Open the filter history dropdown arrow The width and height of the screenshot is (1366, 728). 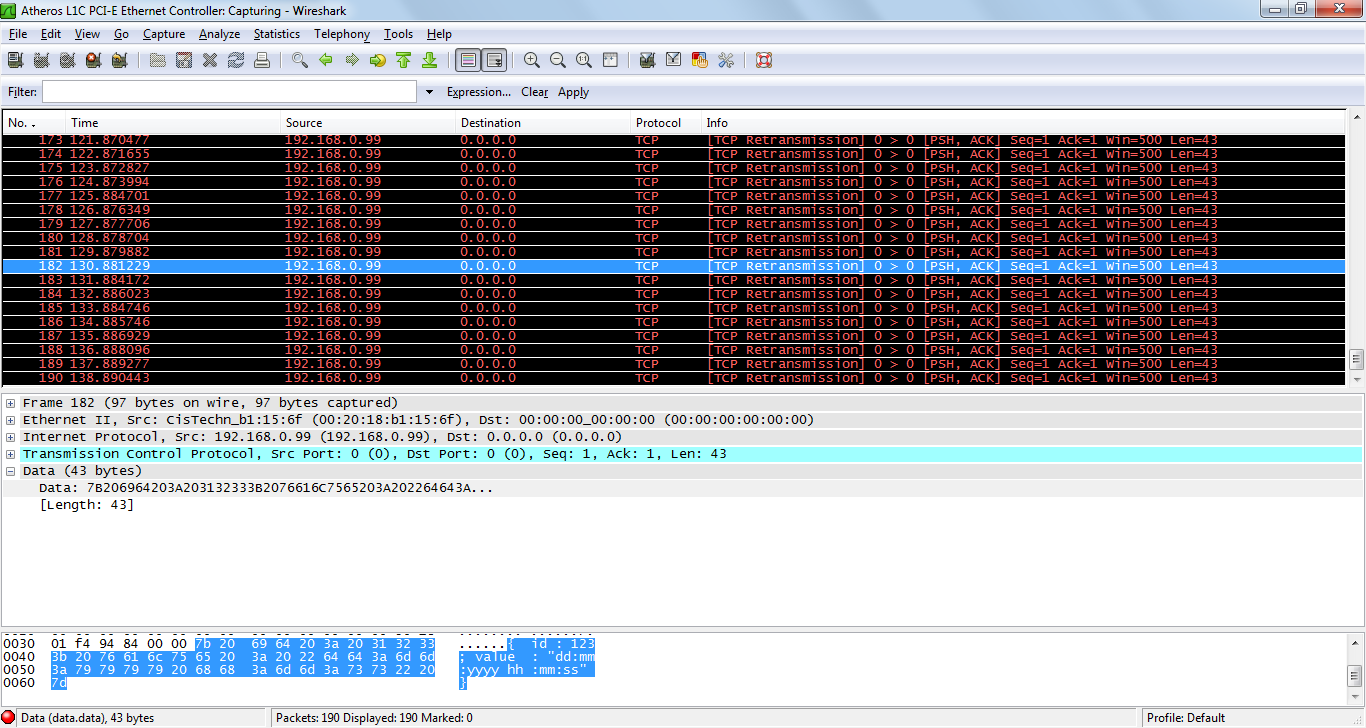(x=430, y=92)
